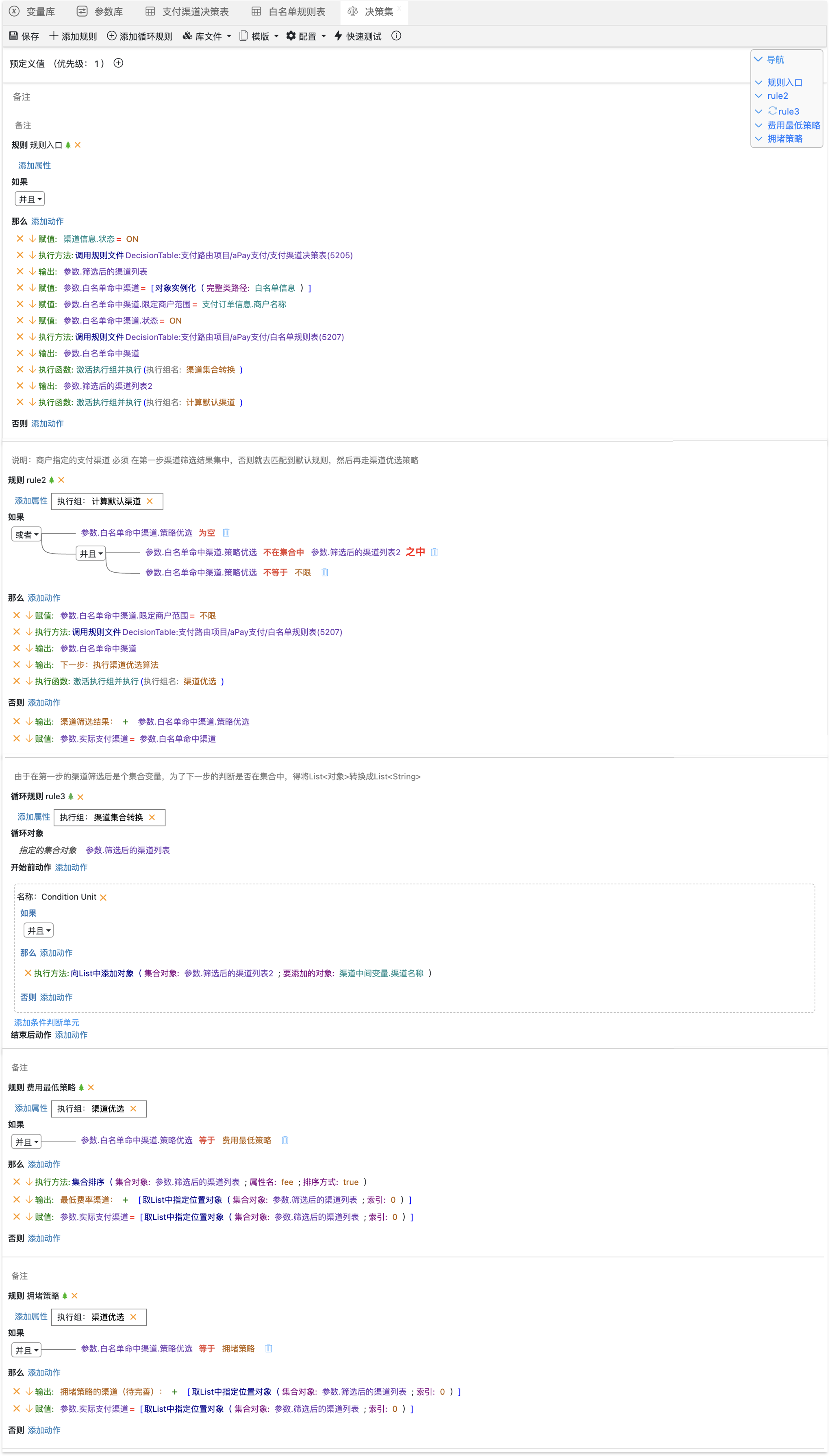Click trash icon beside 费用最低策略 condition
Viewport: 830px width, 1456px height.
(285, 1140)
